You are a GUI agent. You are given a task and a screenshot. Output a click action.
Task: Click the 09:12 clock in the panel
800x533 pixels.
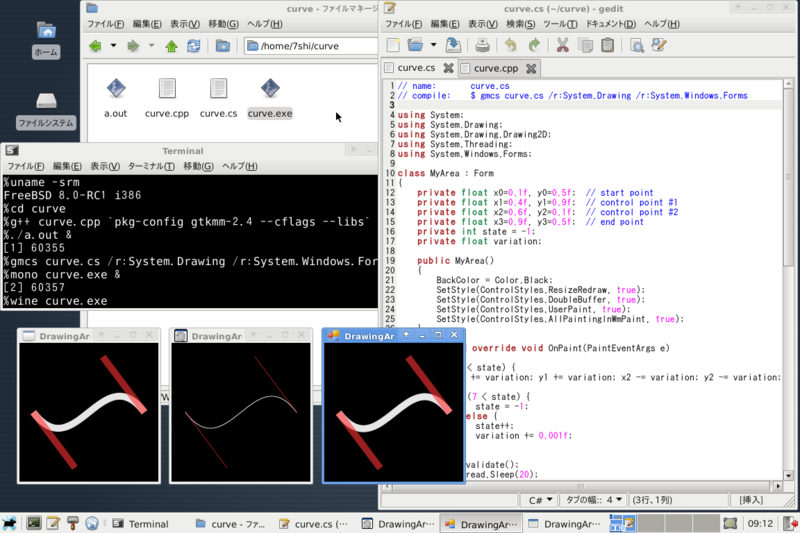(x=760, y=524)
